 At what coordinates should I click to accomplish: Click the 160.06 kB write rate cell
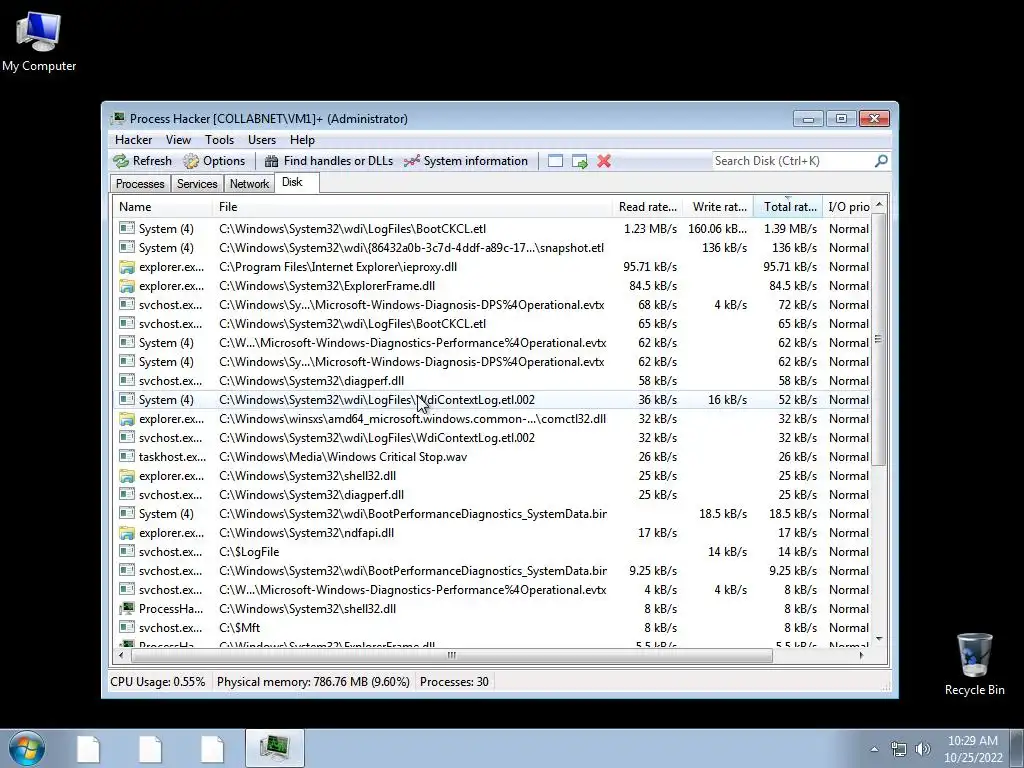coord(717,229)
